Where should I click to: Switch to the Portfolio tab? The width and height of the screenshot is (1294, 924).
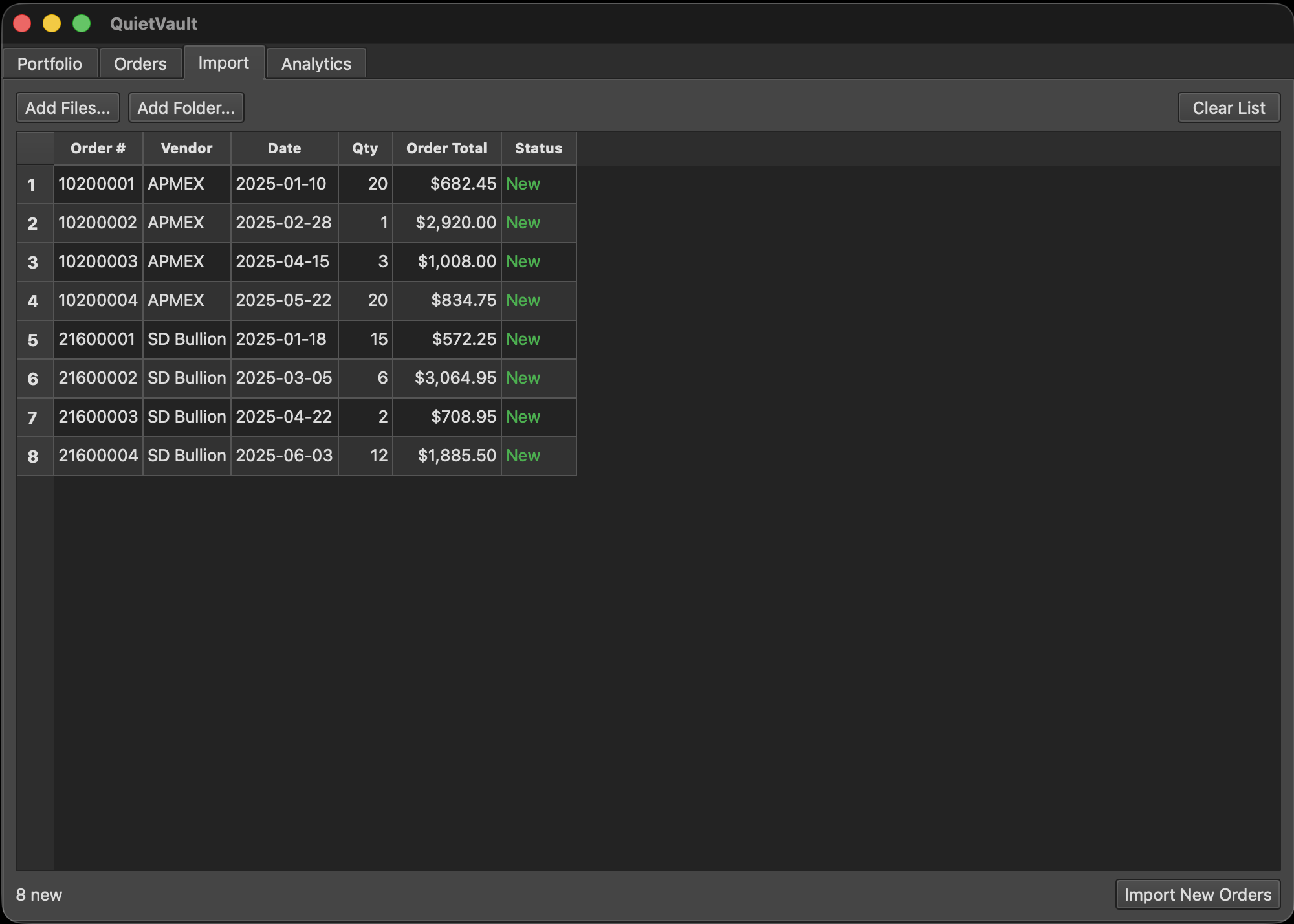coord(50,63)
